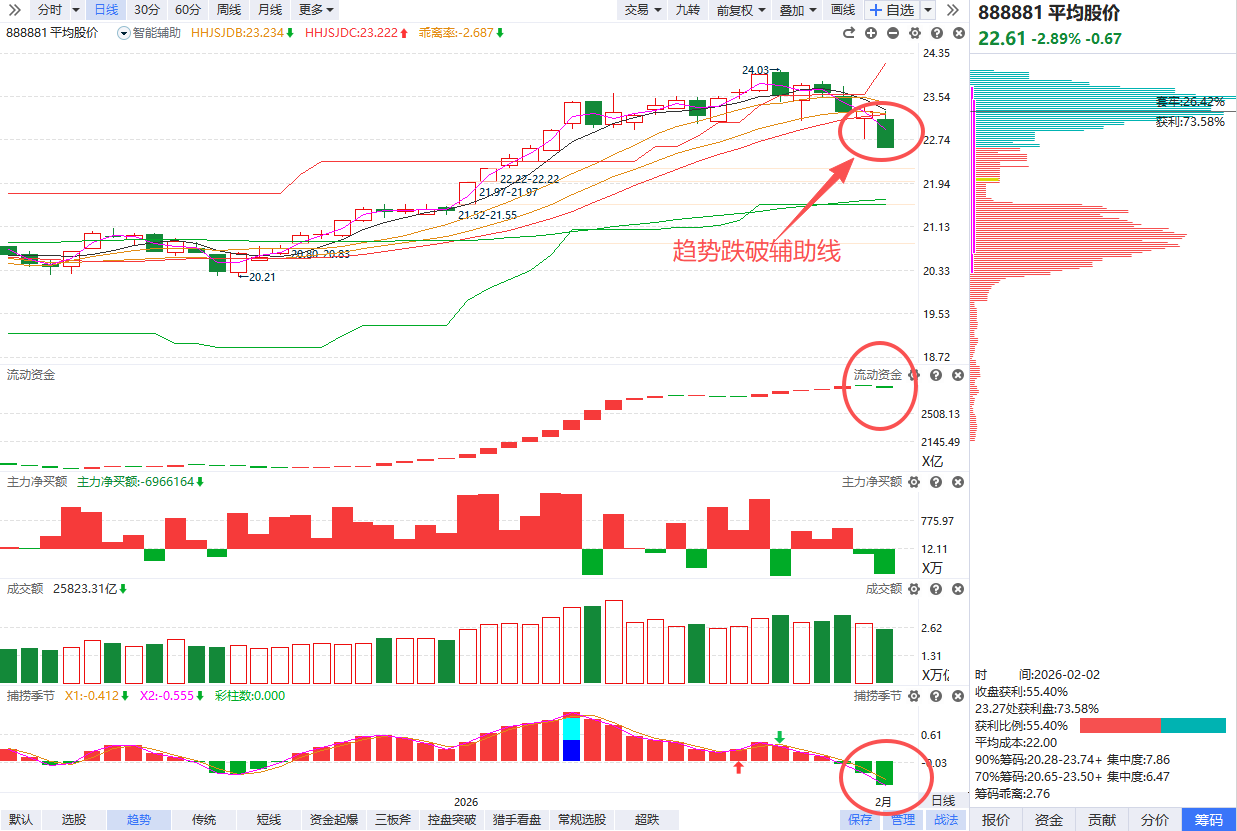Open the 叠加 overlay dropdown
The width and height of the screenshot is (1237, 831).
click(796, 10)
